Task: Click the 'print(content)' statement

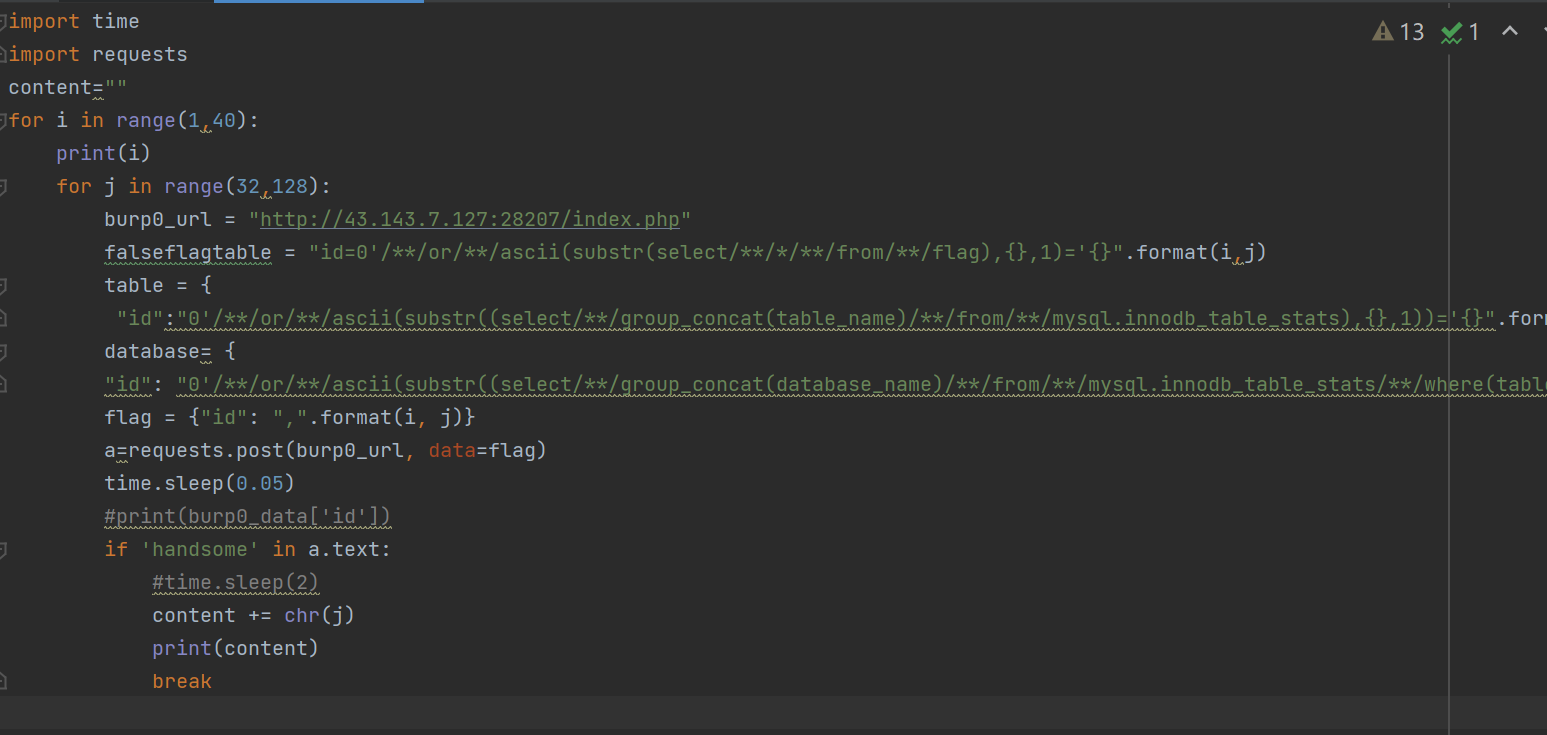Action: point(236,648)
